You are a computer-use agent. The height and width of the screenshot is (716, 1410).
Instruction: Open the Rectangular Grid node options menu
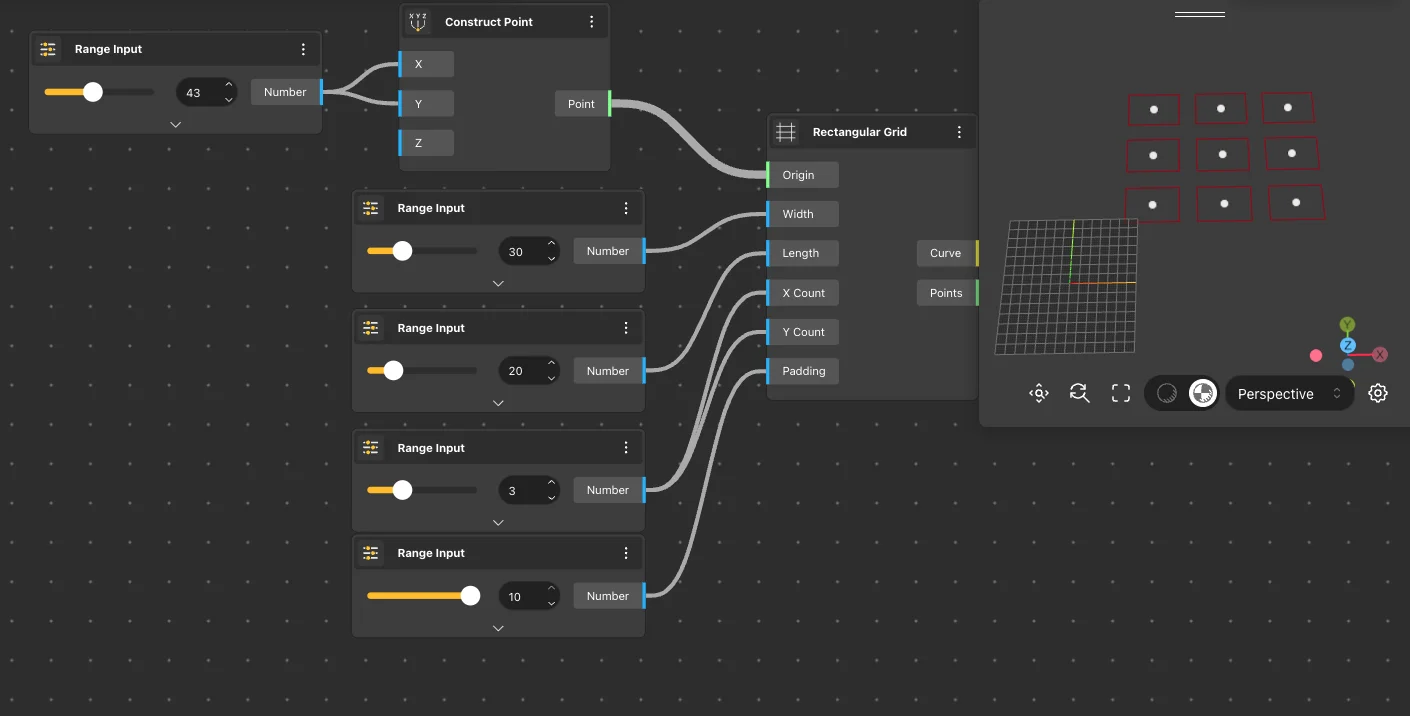[959, 132]
